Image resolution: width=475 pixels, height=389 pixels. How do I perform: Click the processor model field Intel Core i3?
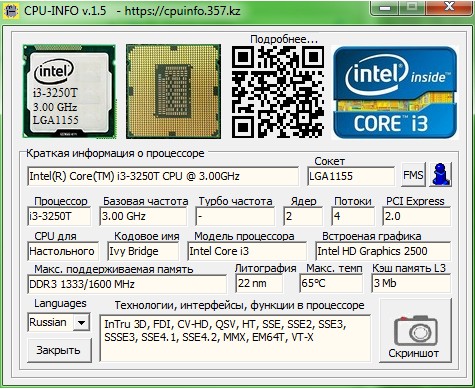[247, 251]
